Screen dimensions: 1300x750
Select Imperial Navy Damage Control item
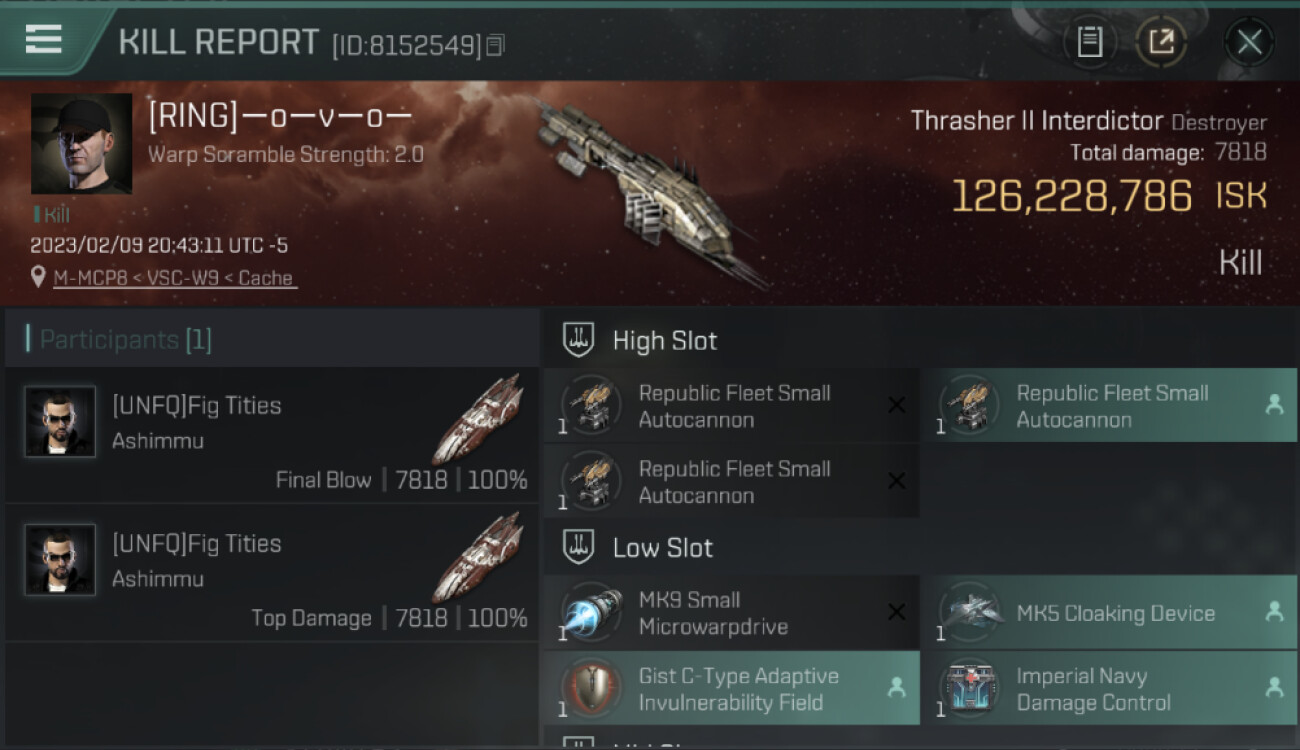click(1109, 688)
